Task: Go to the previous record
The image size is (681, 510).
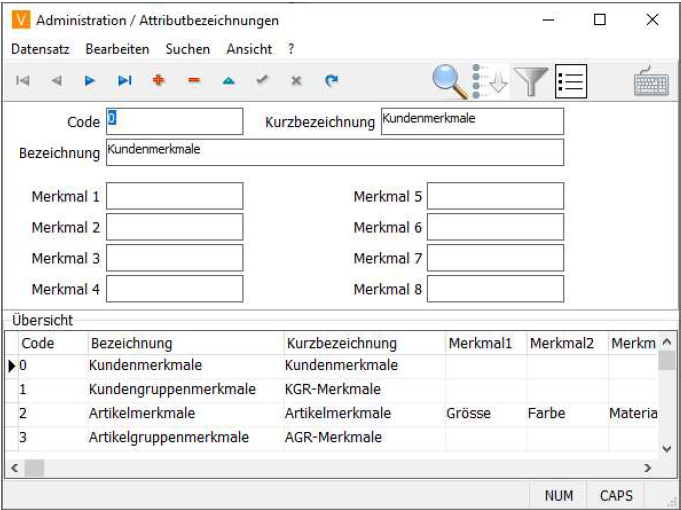Action: (x=56, y=80)
